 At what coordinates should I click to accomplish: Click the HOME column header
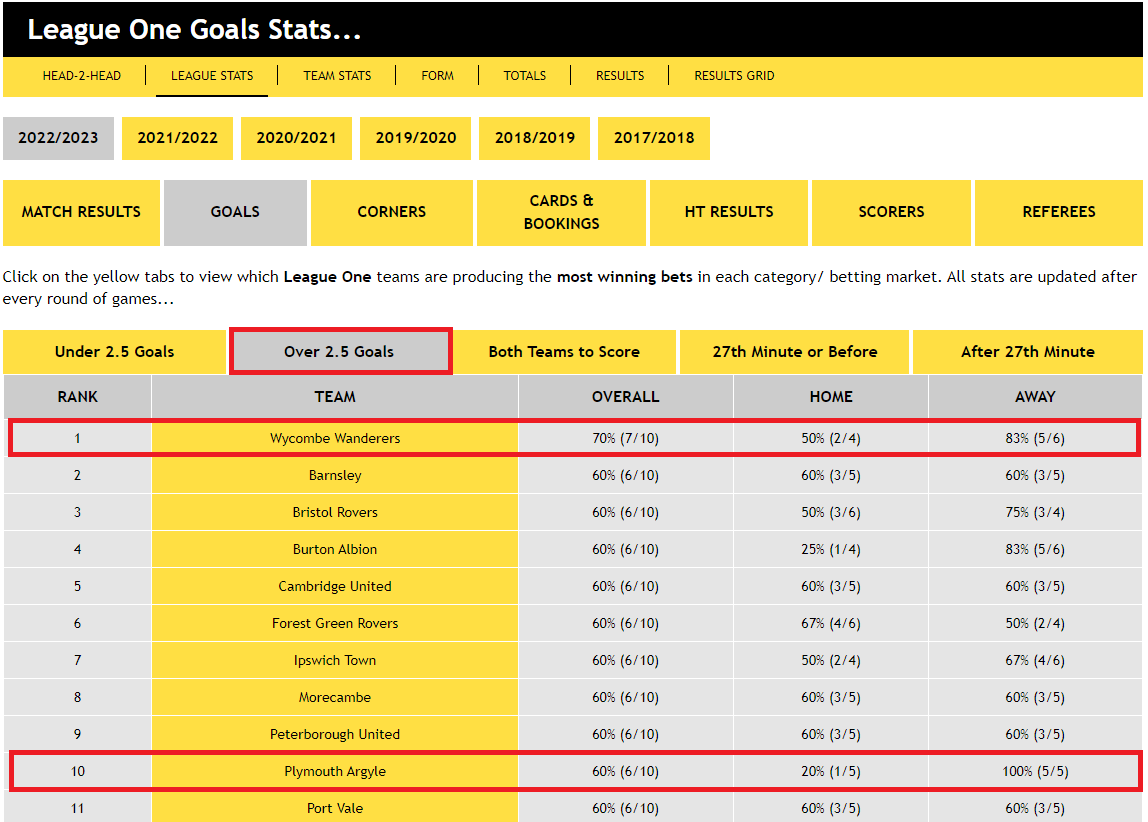coord(831,397)
